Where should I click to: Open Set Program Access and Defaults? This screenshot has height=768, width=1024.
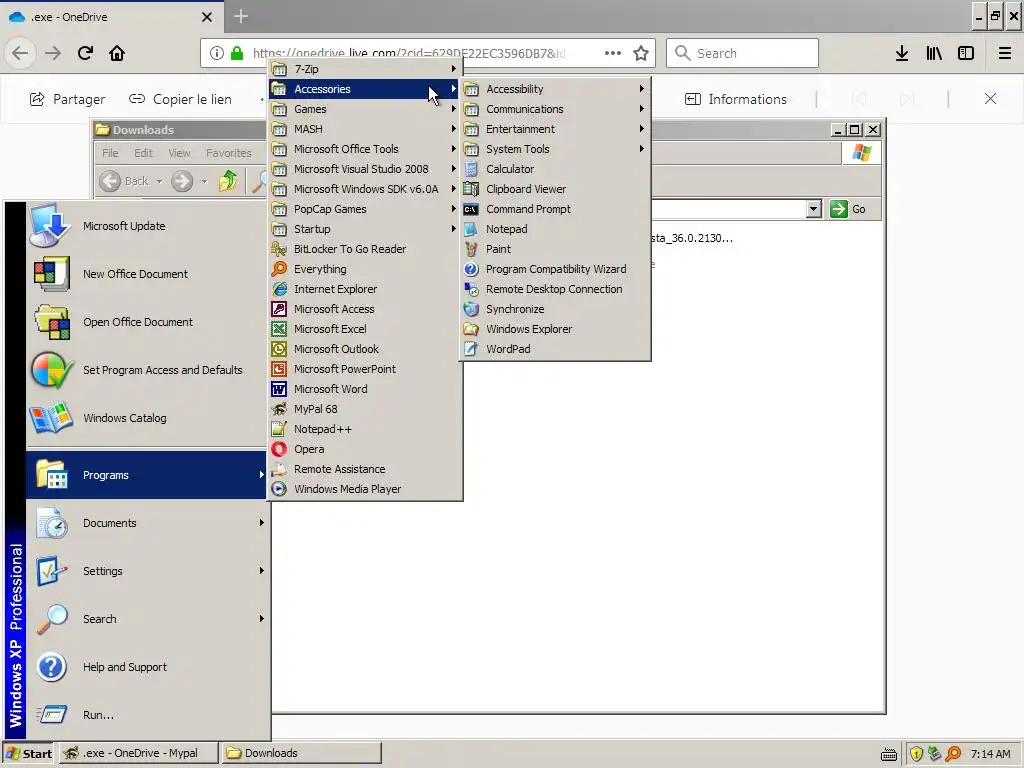click(x=147, y=370)
